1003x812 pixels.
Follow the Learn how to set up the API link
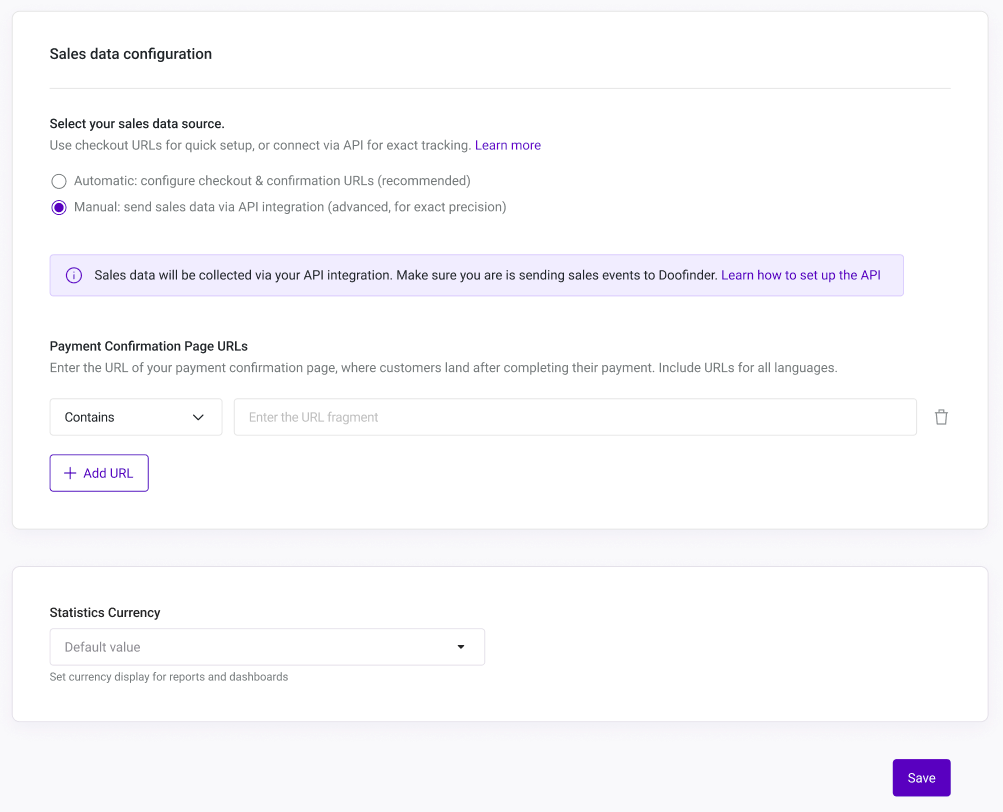pos(800,274)
